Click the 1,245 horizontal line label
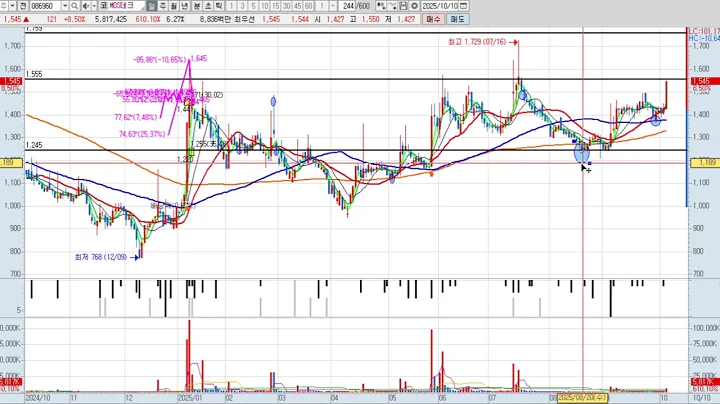 coord(34,145)
